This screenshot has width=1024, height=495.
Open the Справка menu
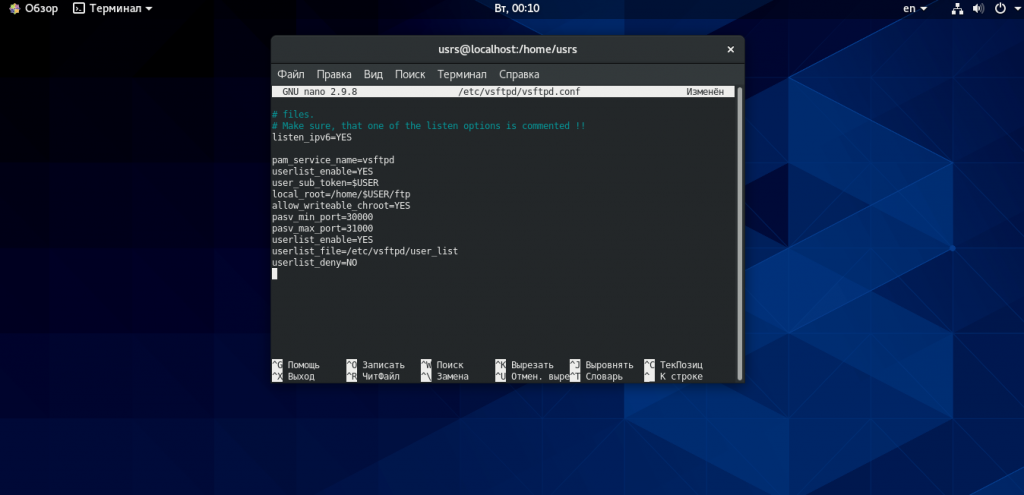pos(519,74)
